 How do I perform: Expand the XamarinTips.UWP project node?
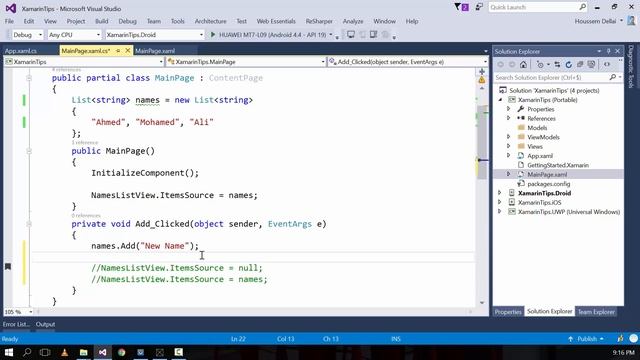coord(500,212)
